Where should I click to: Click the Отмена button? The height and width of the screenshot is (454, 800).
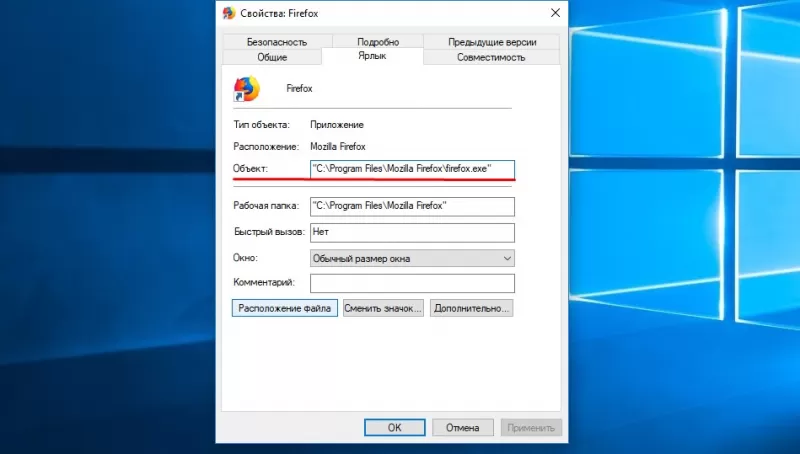(x=463, y=427)
